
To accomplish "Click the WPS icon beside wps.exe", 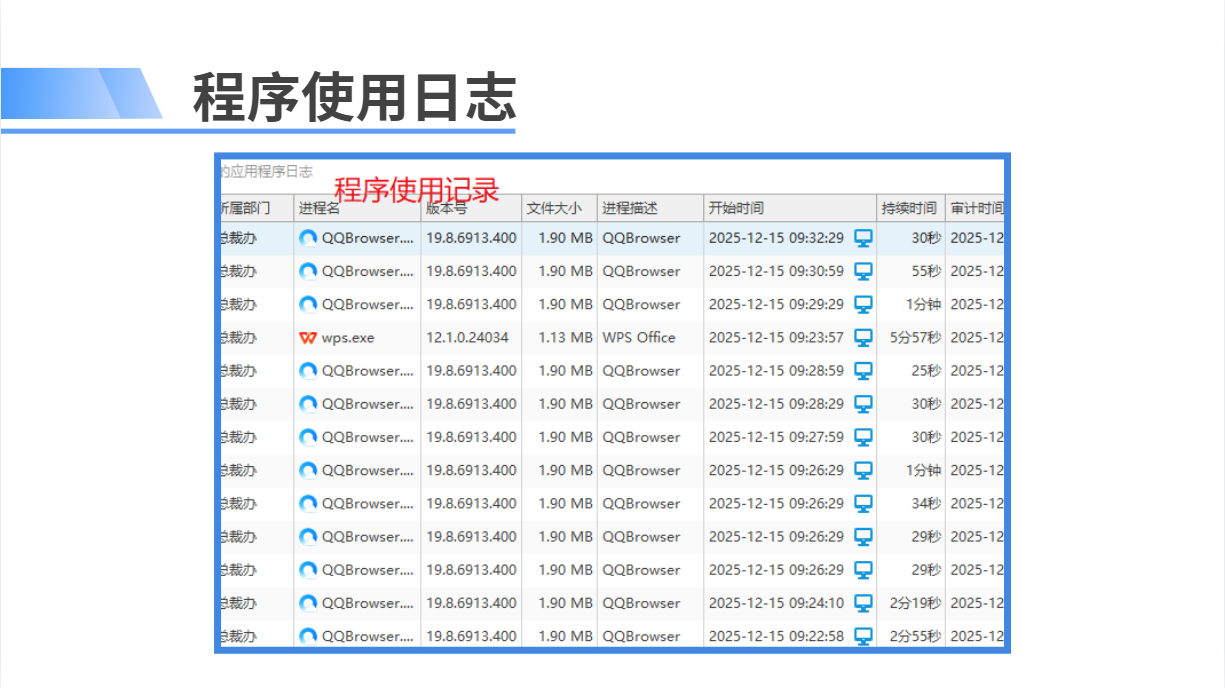I will coord(308,338).
